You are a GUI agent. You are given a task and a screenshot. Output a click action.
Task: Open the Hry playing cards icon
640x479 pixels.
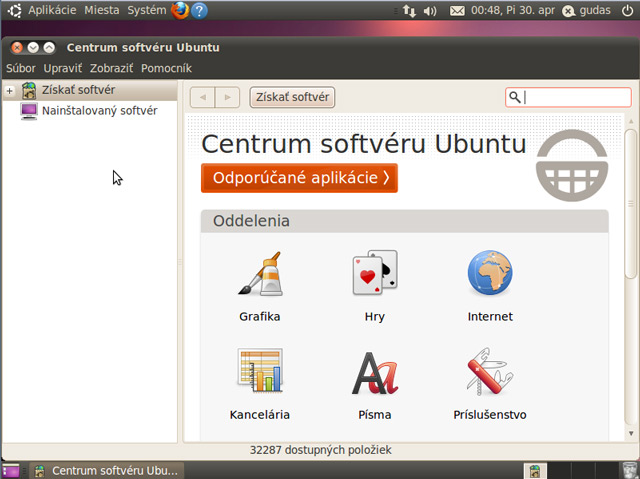coord(375,273)
